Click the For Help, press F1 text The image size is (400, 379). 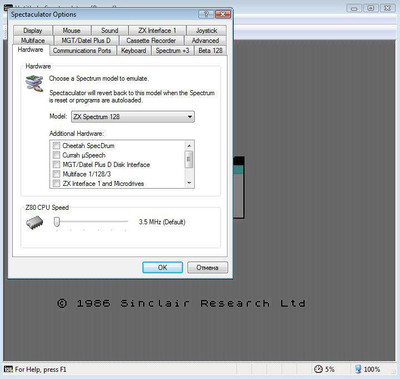tap(41, 369)
